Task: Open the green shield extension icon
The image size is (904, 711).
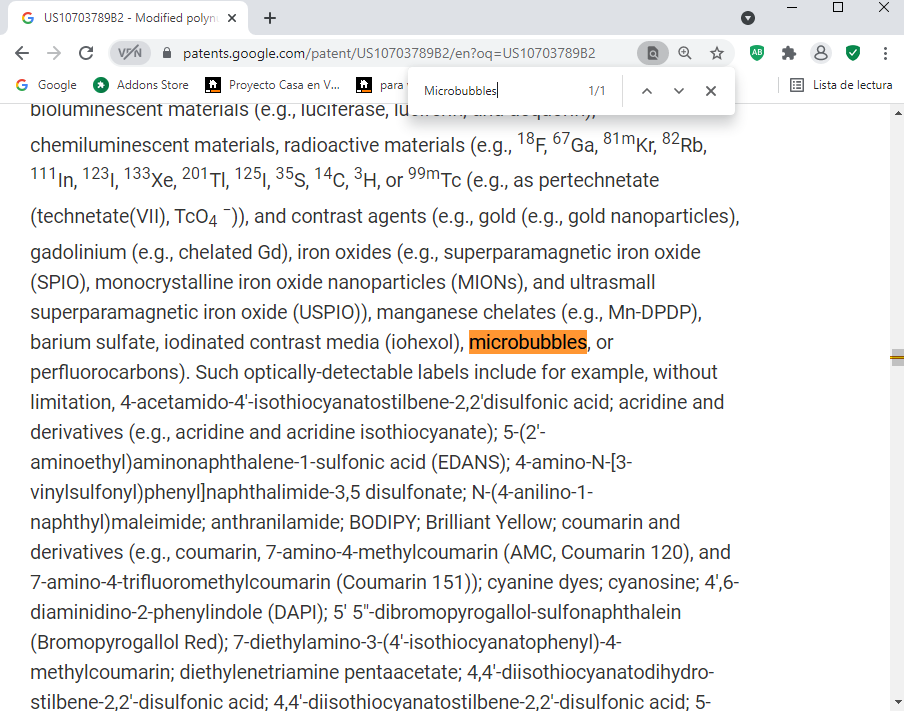Action: pos(853,53)
